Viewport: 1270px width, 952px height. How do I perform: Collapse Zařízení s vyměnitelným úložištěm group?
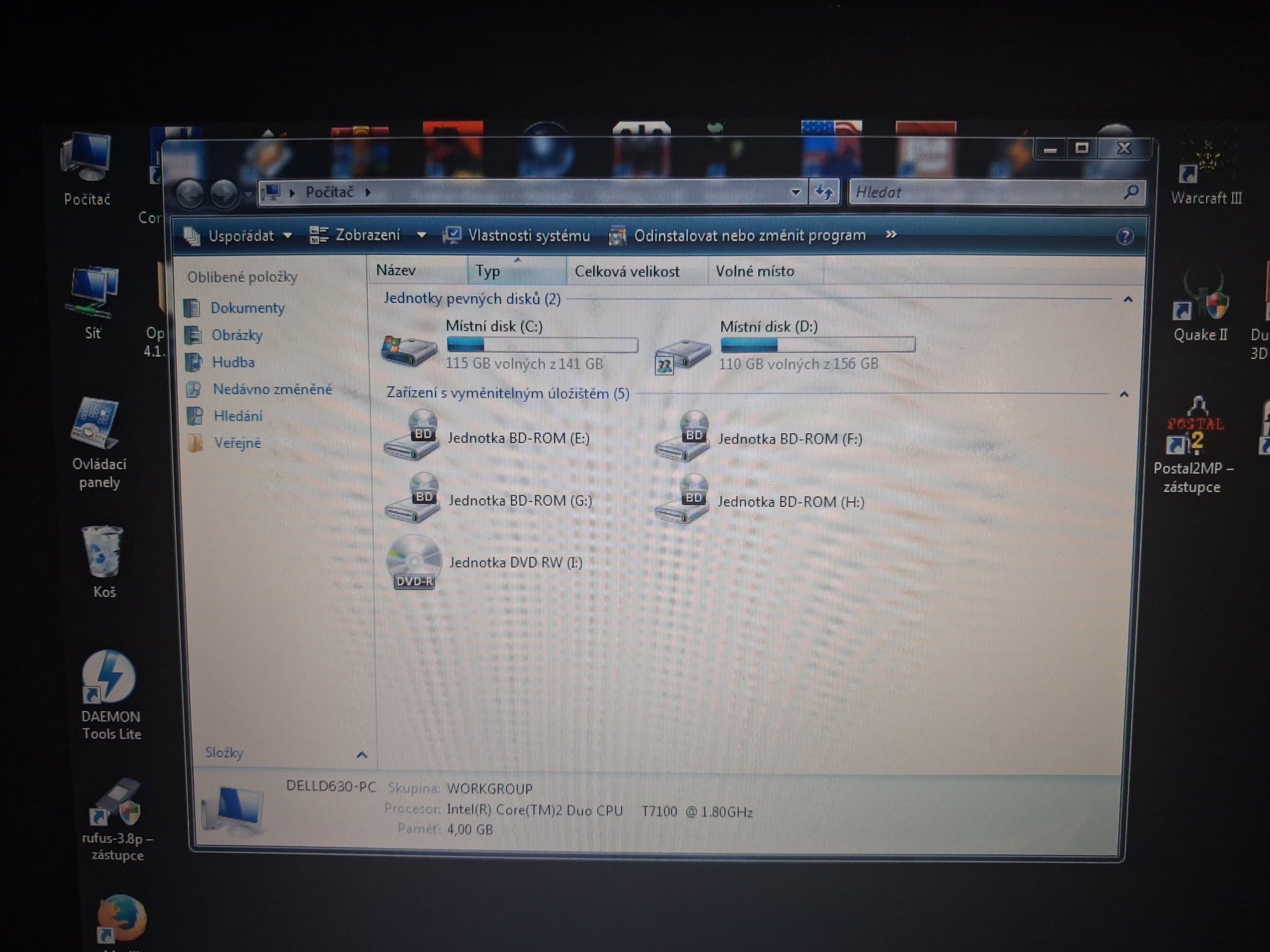point(1124,394)
